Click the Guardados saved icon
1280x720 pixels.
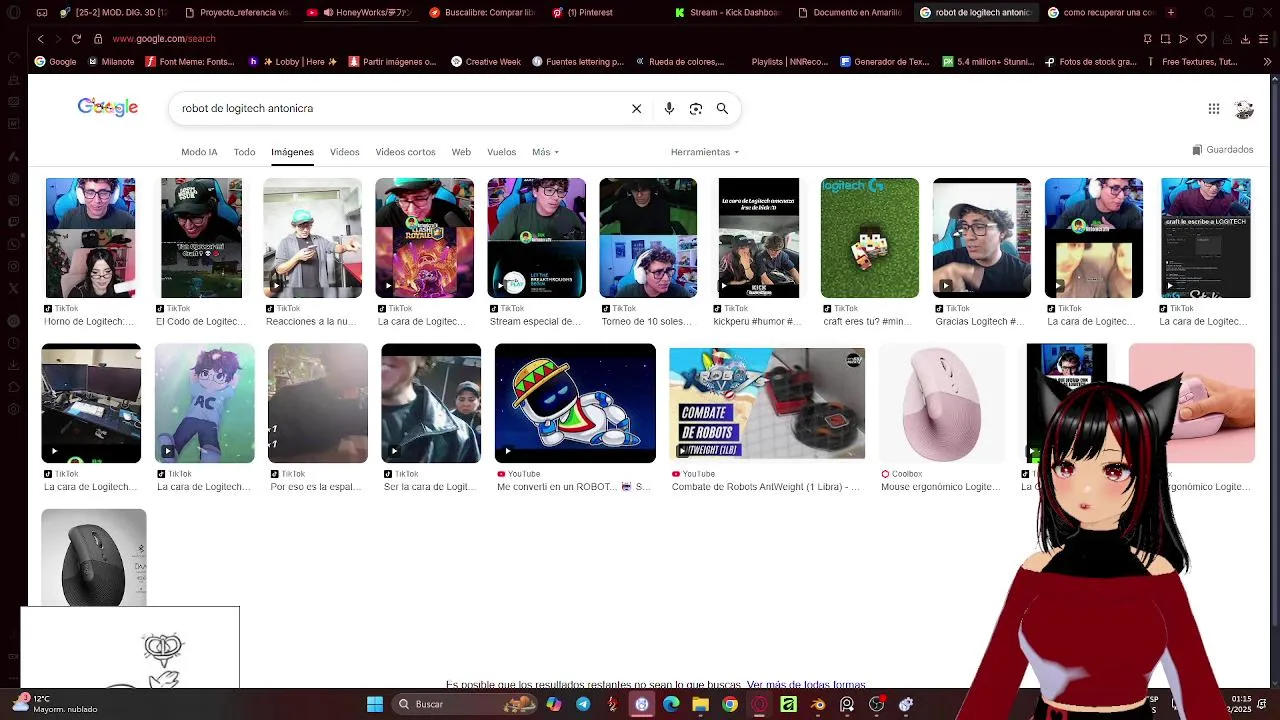[x=1223, y=150]
